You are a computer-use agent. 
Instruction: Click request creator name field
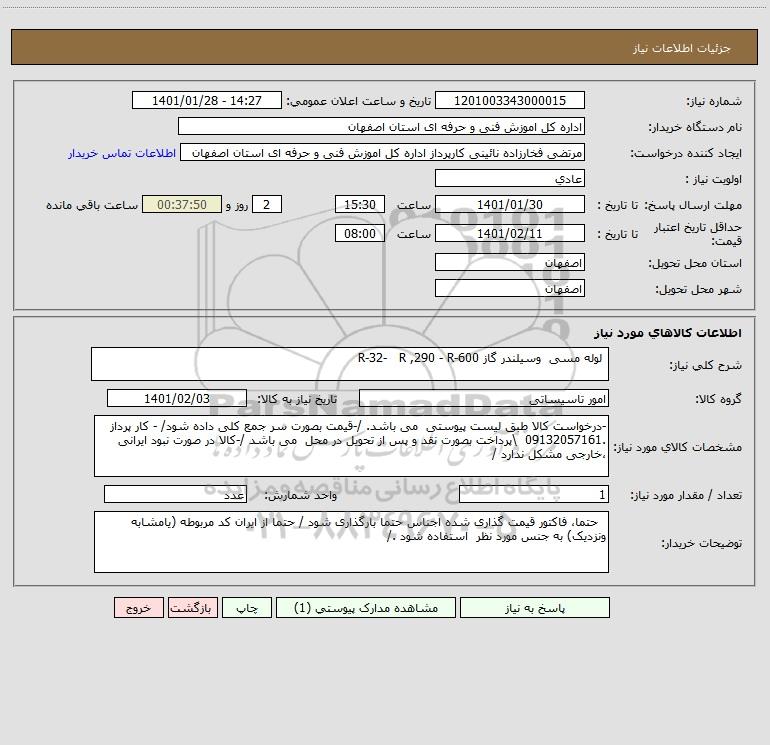tap(383, 152)
